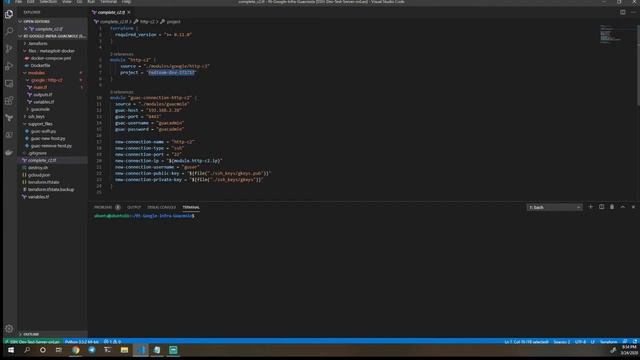
Task: Change the Terraform language mode in status bar
Action: (x=608, y=342)
